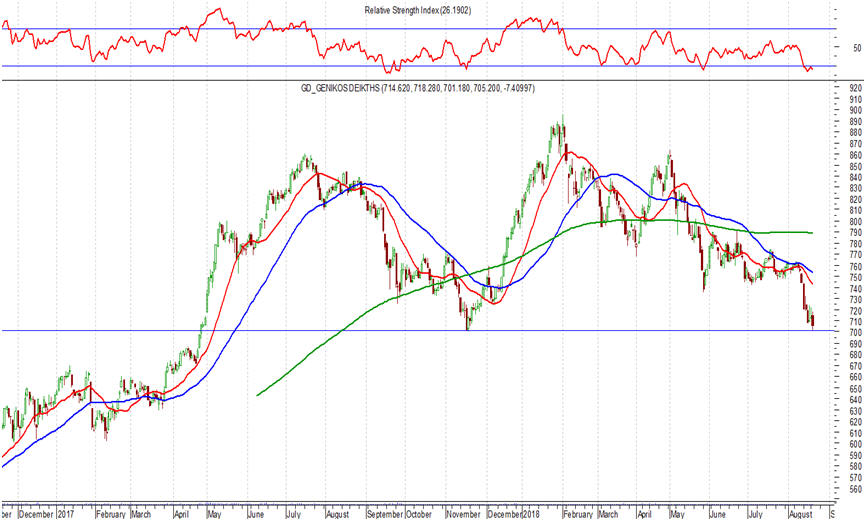Click the 2018 year label on time axis

[x=532, y=514]
